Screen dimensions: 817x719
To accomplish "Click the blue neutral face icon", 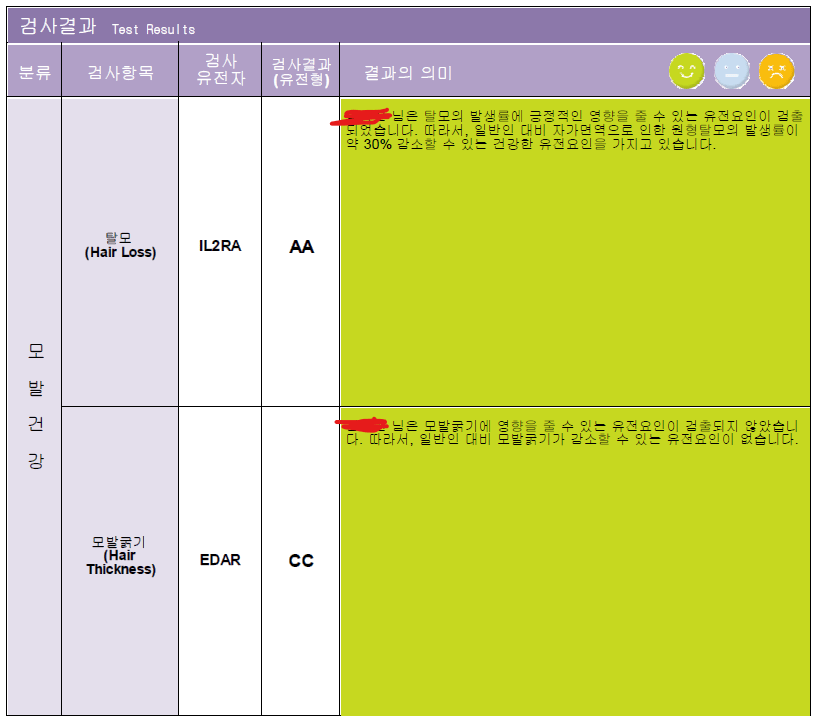I will (732, 71).
